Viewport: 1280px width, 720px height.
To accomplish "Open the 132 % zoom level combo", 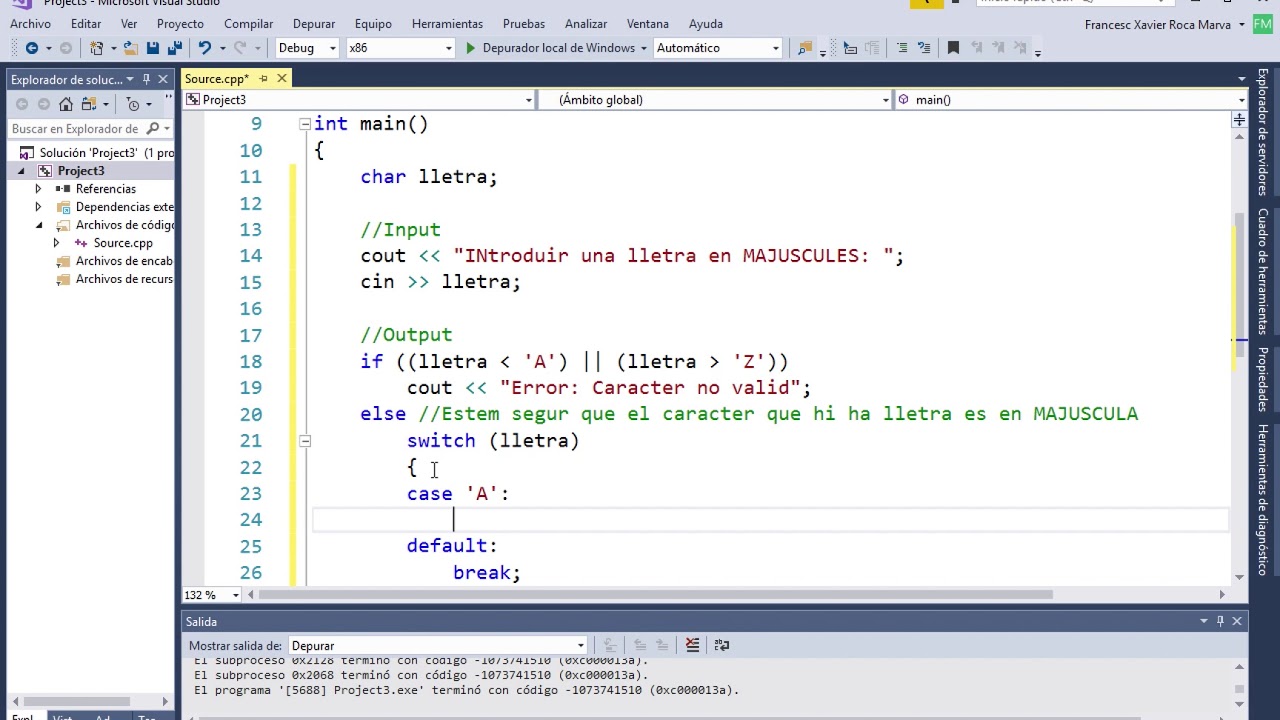I will point(213,595).
